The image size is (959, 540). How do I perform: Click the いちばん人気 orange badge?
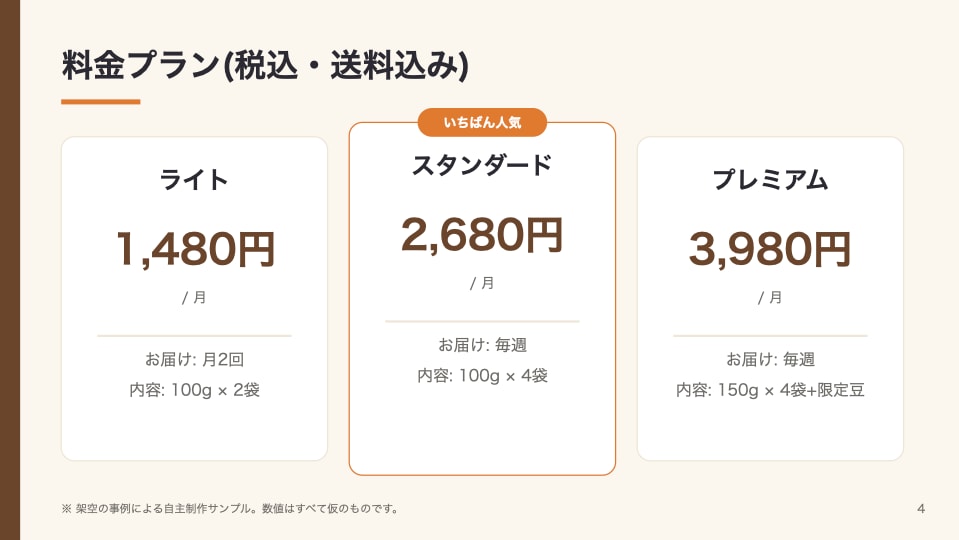click(482, 122)
